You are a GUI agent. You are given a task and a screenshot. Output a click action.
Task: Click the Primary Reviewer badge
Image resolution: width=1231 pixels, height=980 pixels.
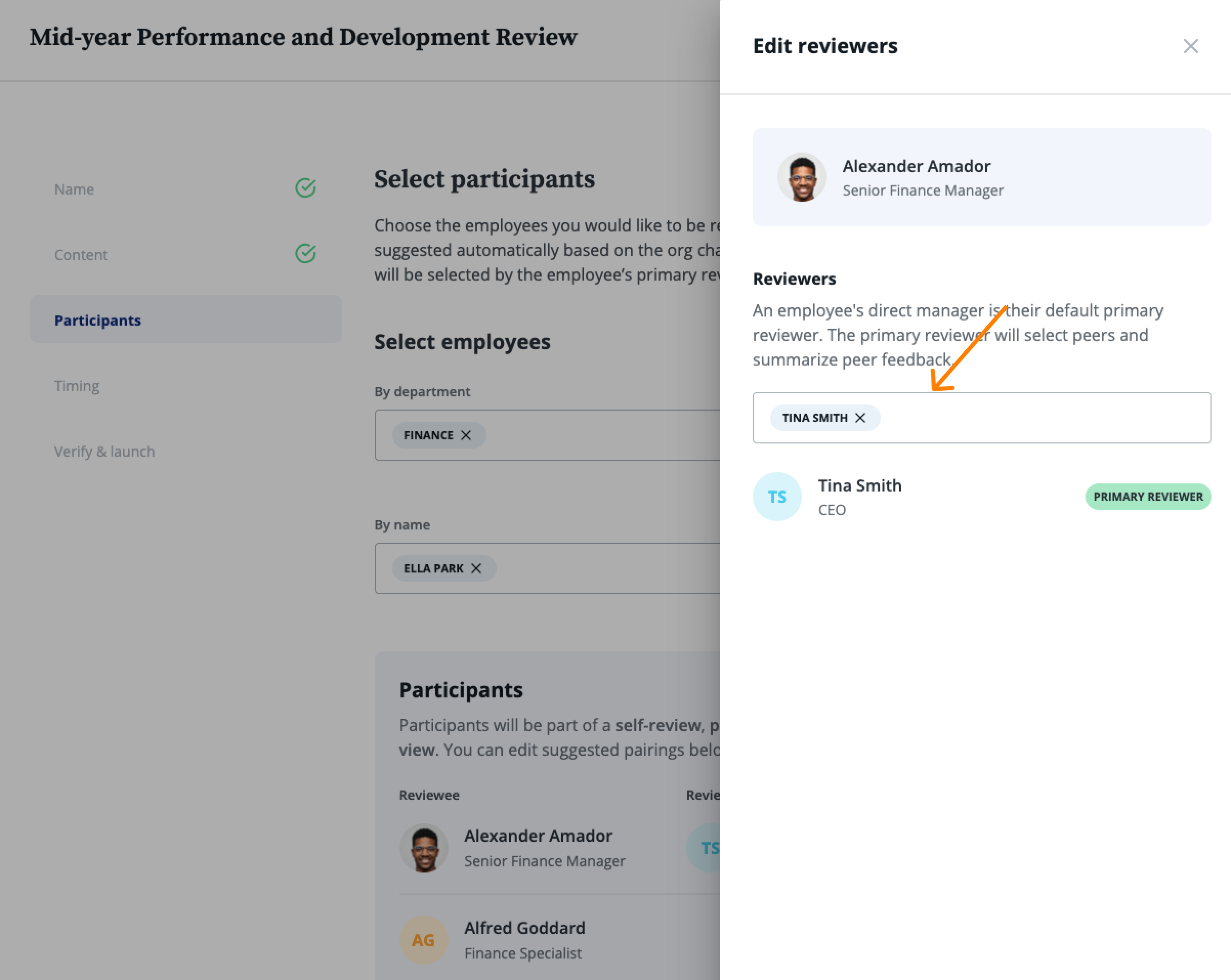tap(1148, 497)
